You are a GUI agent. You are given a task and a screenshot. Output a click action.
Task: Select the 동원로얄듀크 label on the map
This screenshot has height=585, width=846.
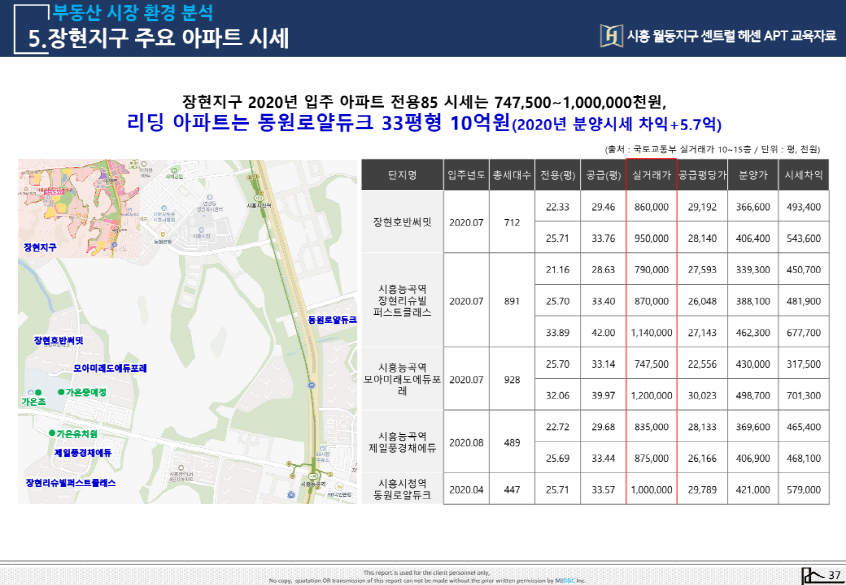click(x=333, y=319)
